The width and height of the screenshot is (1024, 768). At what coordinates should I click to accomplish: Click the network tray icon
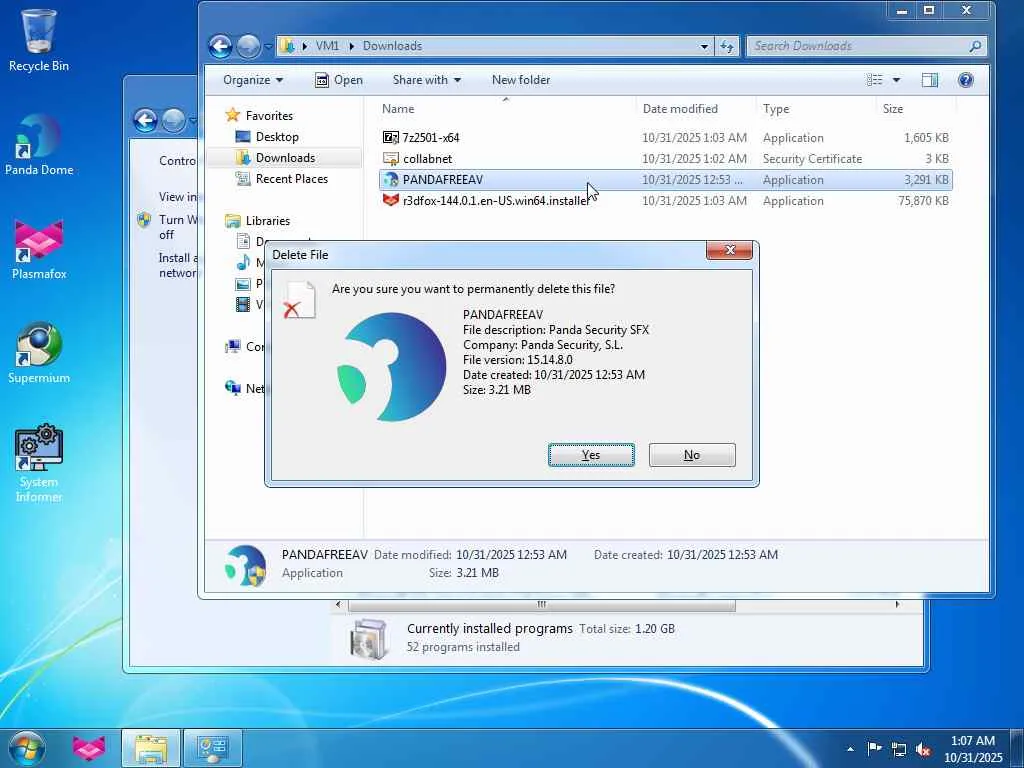pyautogui.click(x=899, y=749)
